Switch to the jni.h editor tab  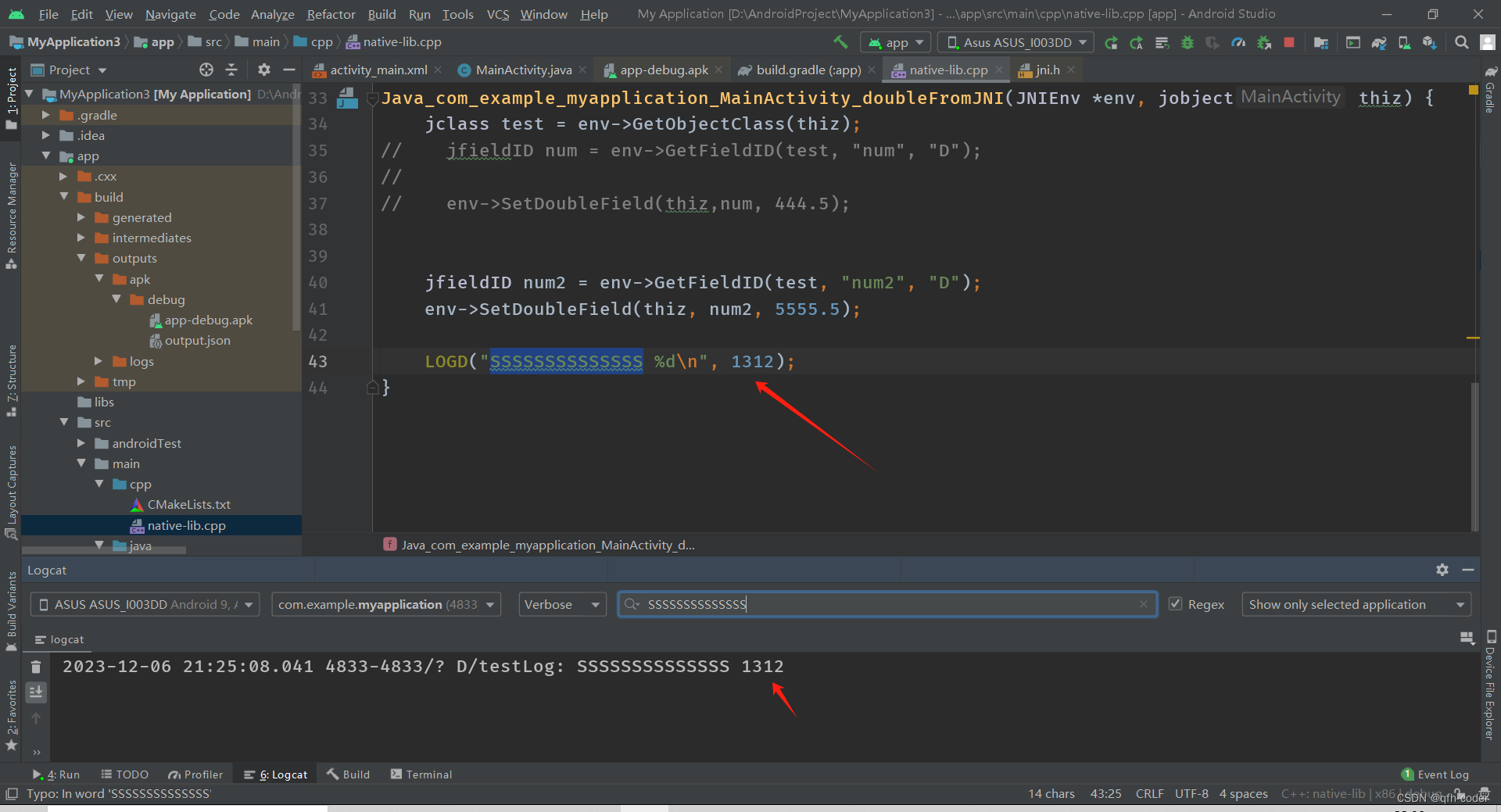pyautogui.click(x=1047, y=70)
